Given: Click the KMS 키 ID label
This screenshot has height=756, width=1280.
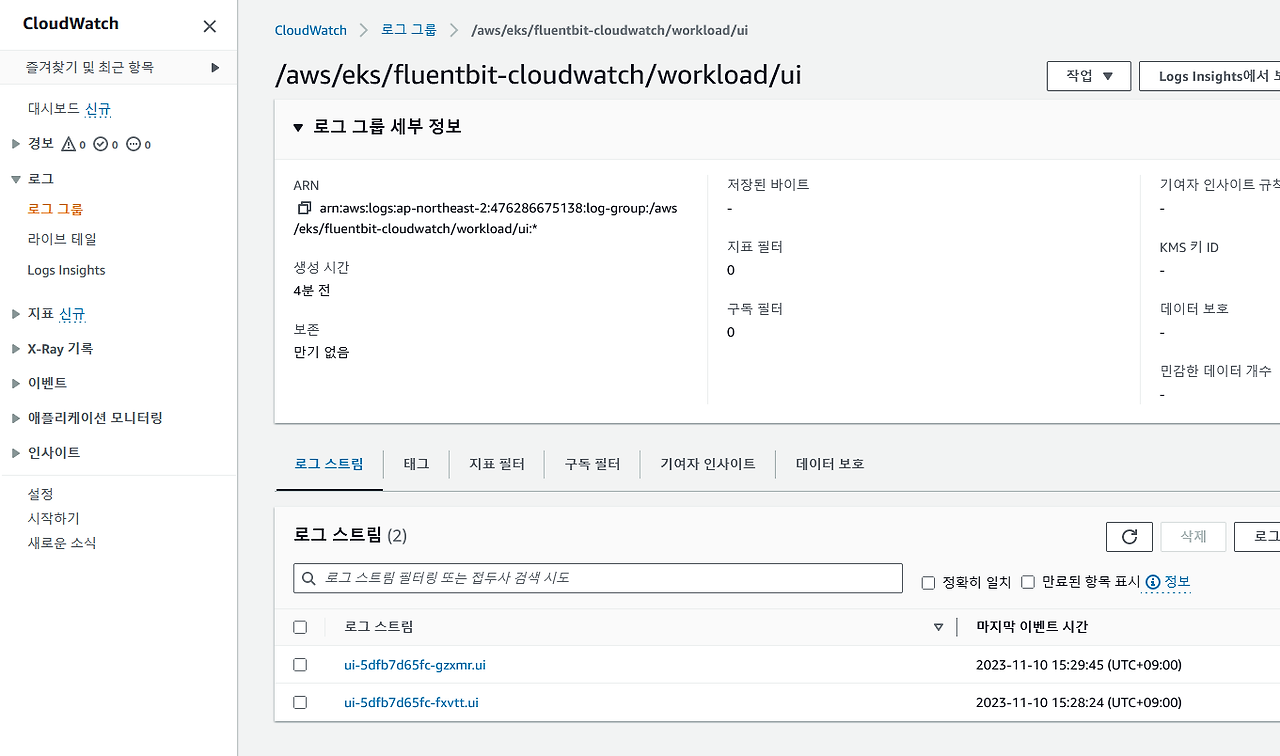Looking at the screenshot, I should tap(1189, 247).
